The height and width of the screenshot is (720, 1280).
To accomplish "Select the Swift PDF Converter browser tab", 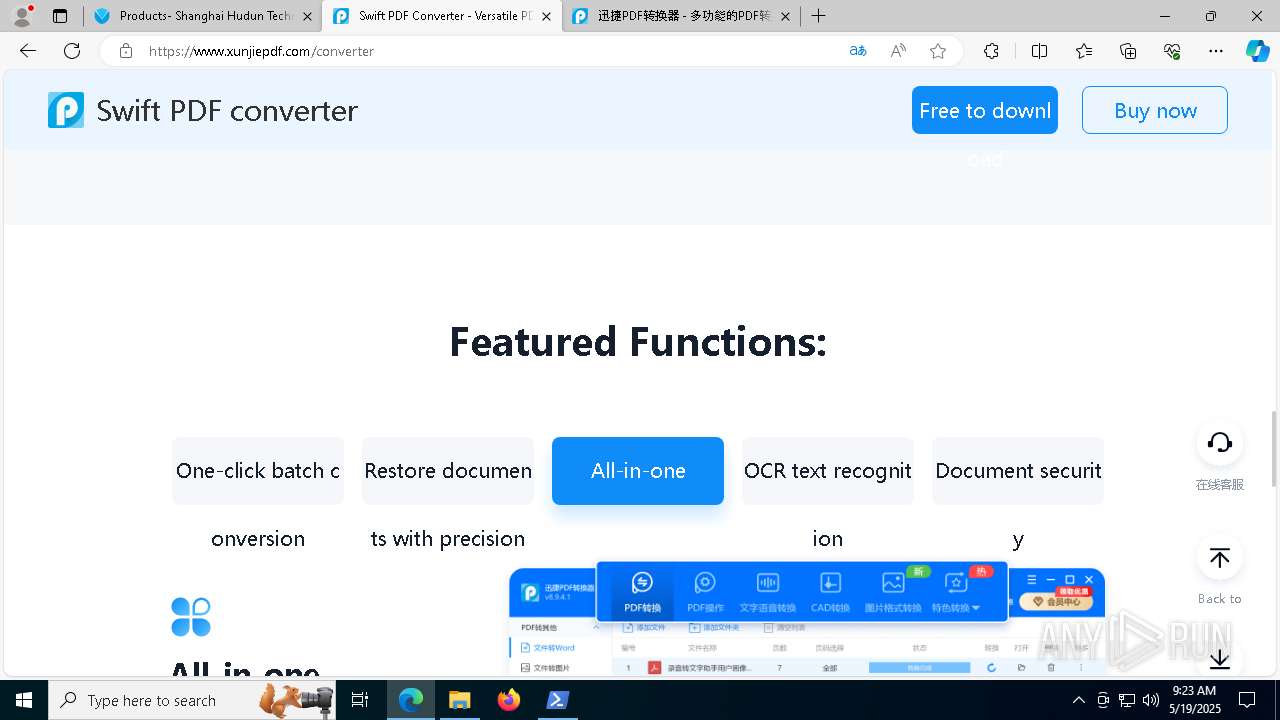I will (x=441, y=16).
